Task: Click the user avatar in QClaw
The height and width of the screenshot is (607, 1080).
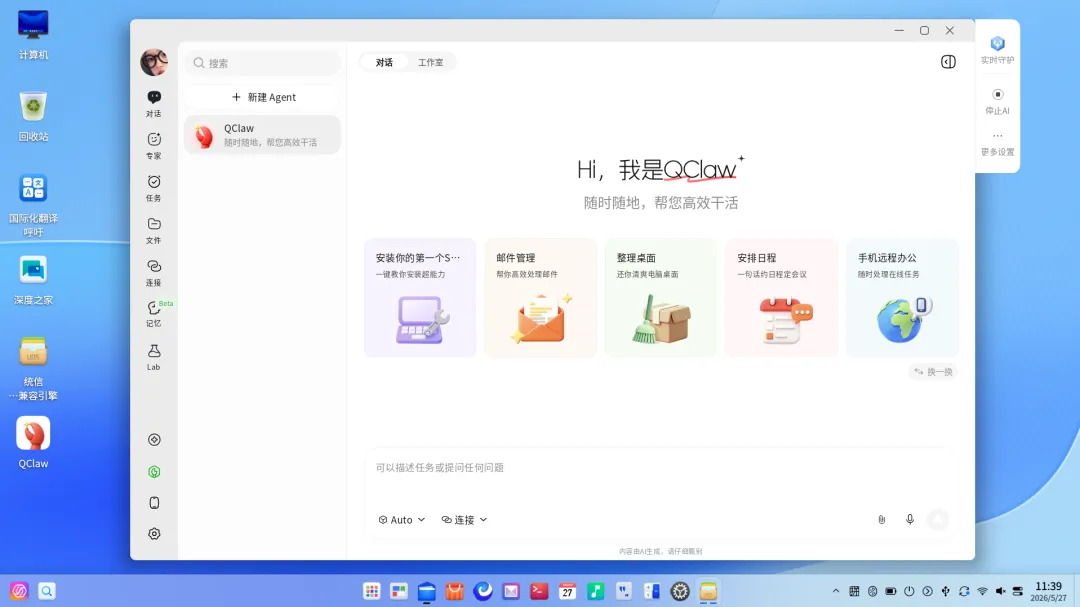Action: coord(154,62)
